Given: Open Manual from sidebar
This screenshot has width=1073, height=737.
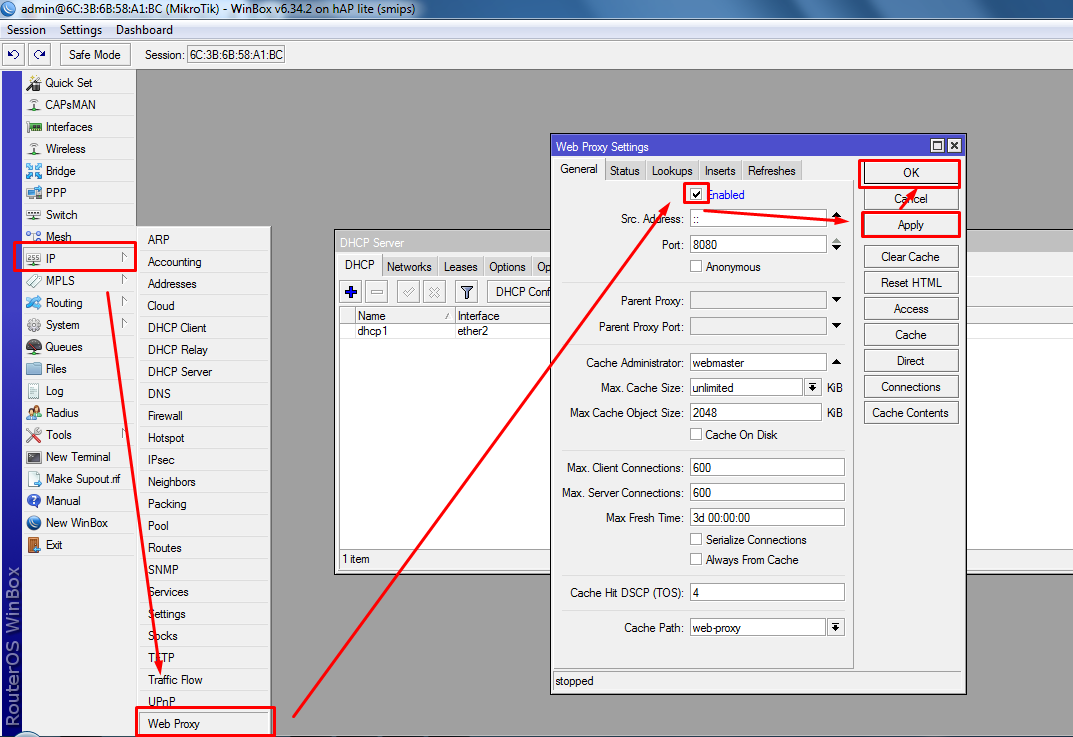Looking at the screenshot, I should (x=63, y=500).
